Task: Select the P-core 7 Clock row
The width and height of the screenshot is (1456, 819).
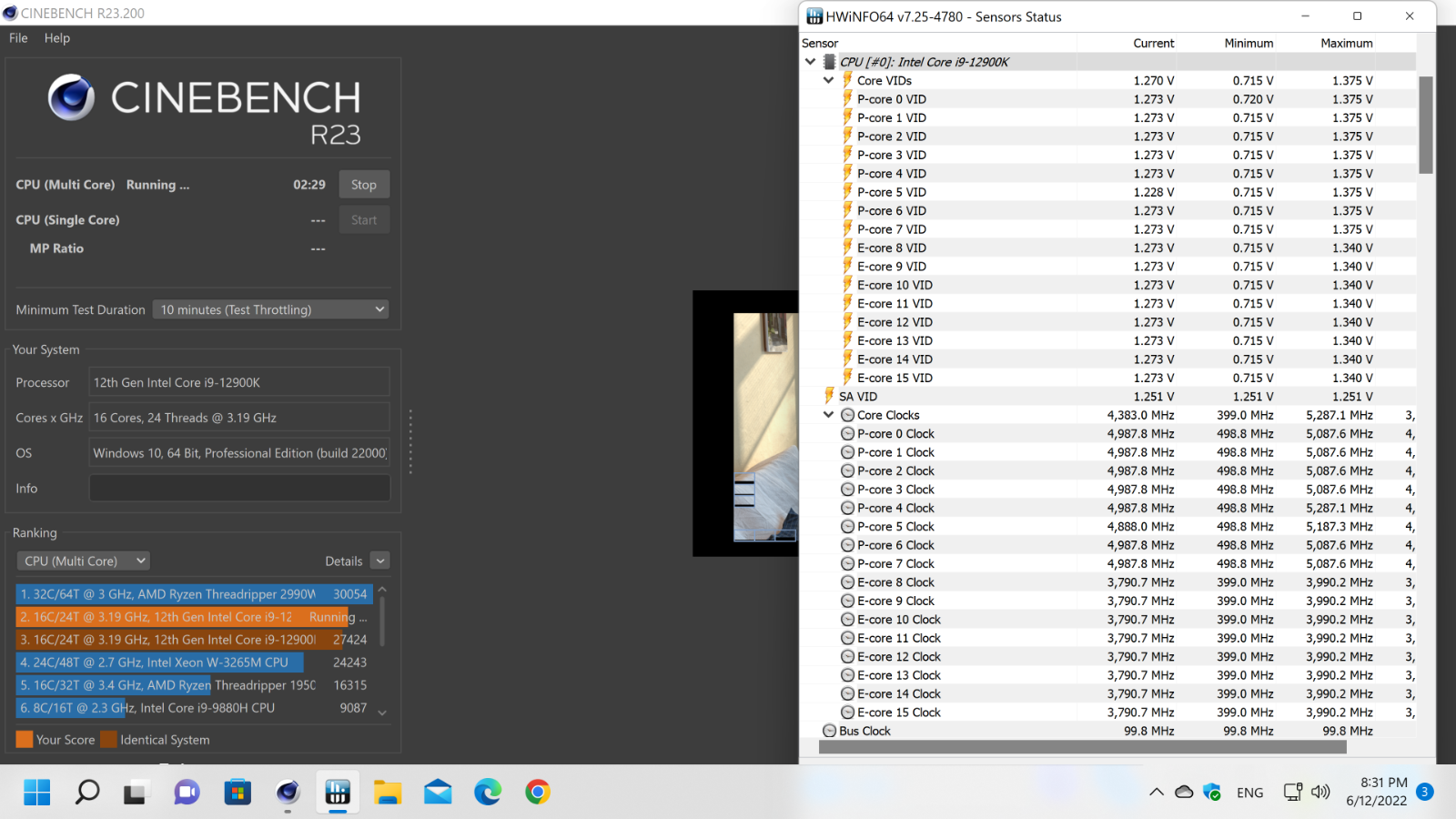Action: coord(1107,563)
